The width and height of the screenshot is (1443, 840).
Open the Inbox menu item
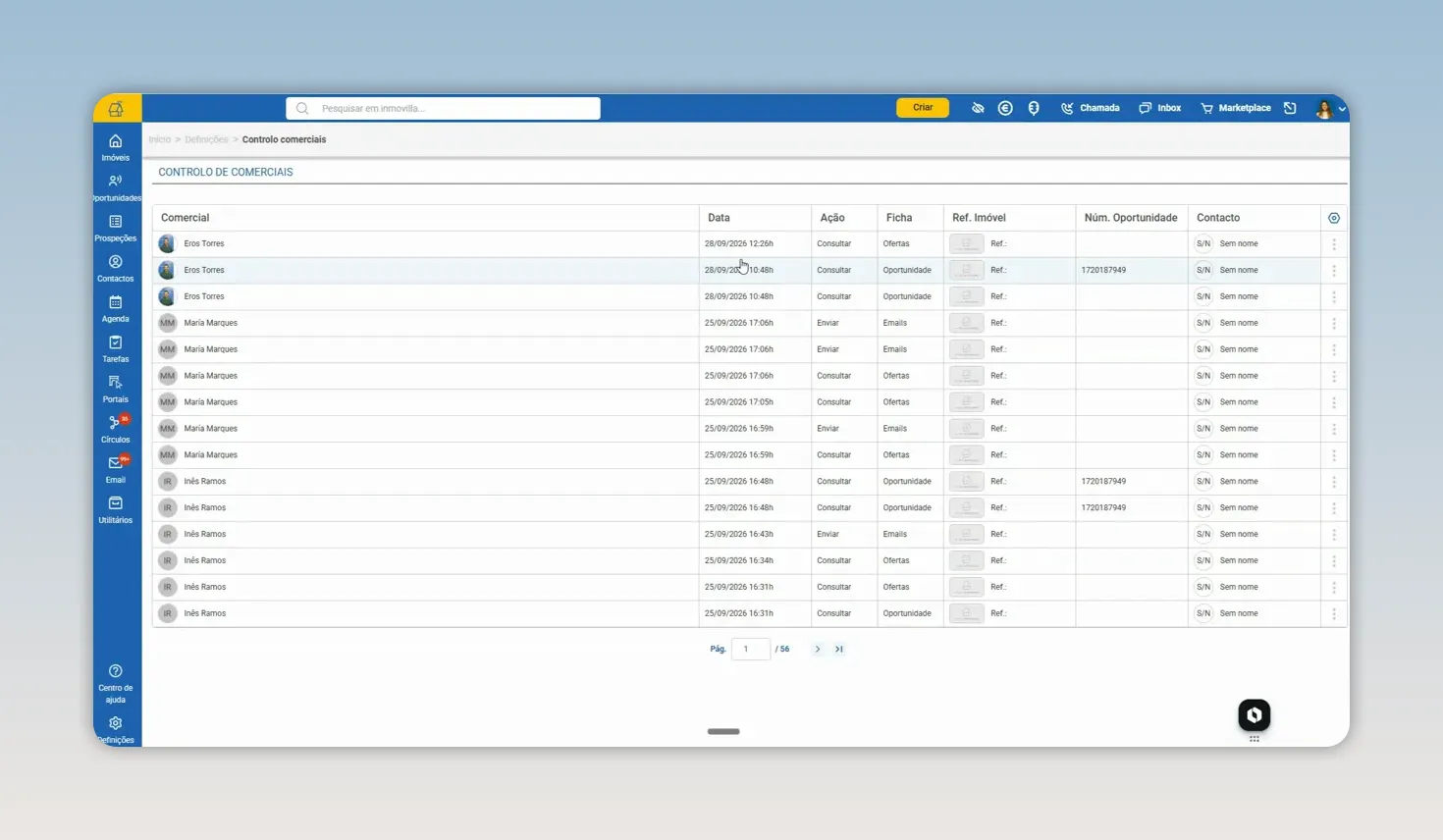click(1159, 108)
